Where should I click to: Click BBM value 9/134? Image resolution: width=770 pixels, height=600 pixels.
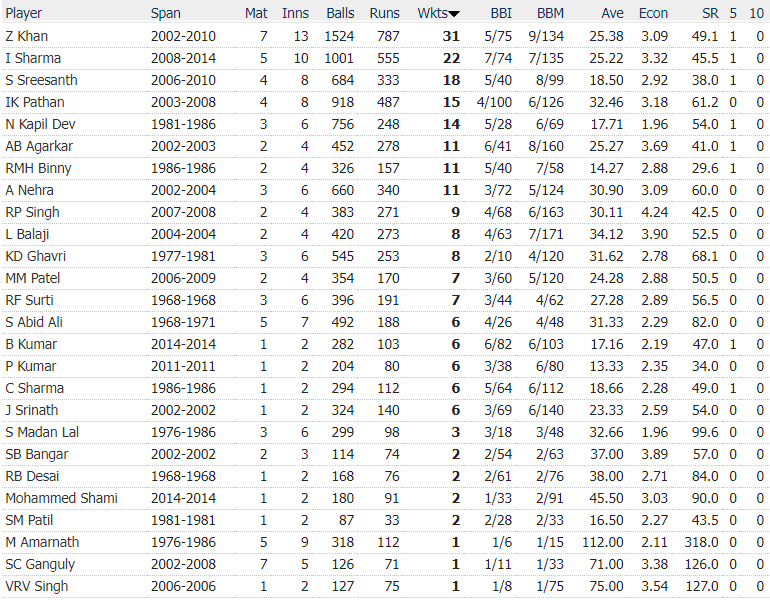click(x=546, y=36)
